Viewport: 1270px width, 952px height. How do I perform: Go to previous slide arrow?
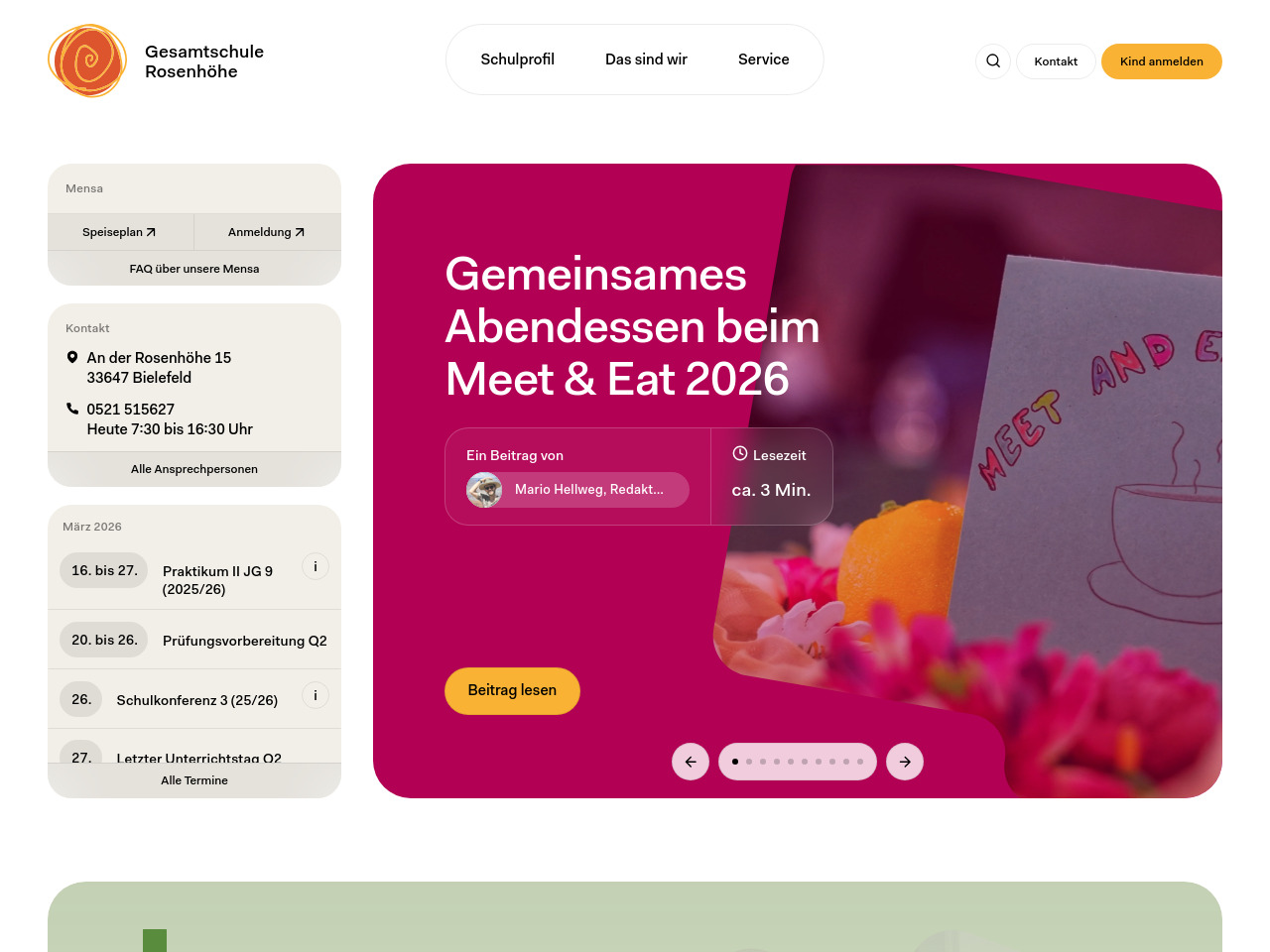[x=691, y=762]
